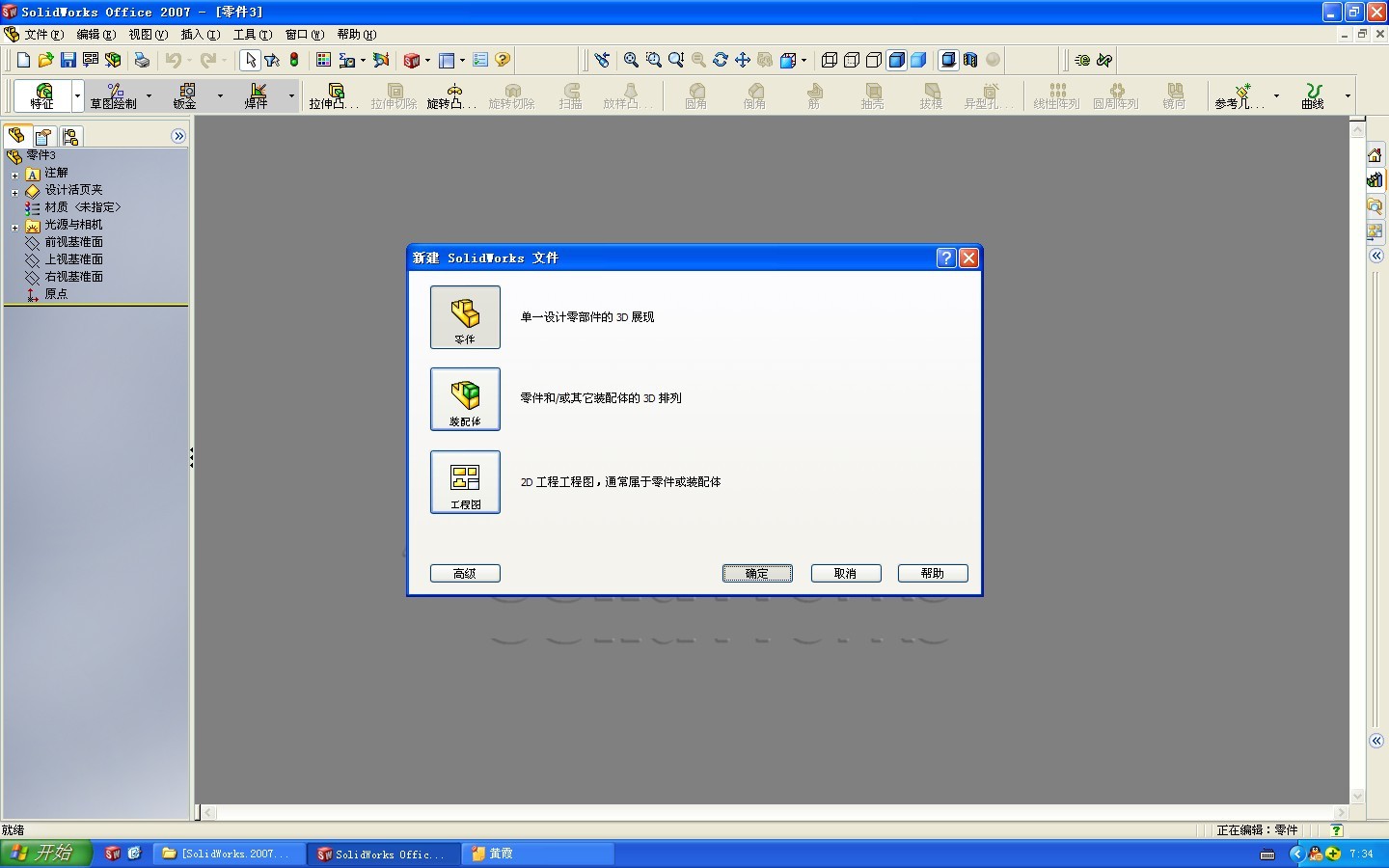Image resolution: width=1389 pixels, height=868 pixels.
Task: Open the 窗口 menu
Action: 304,35
